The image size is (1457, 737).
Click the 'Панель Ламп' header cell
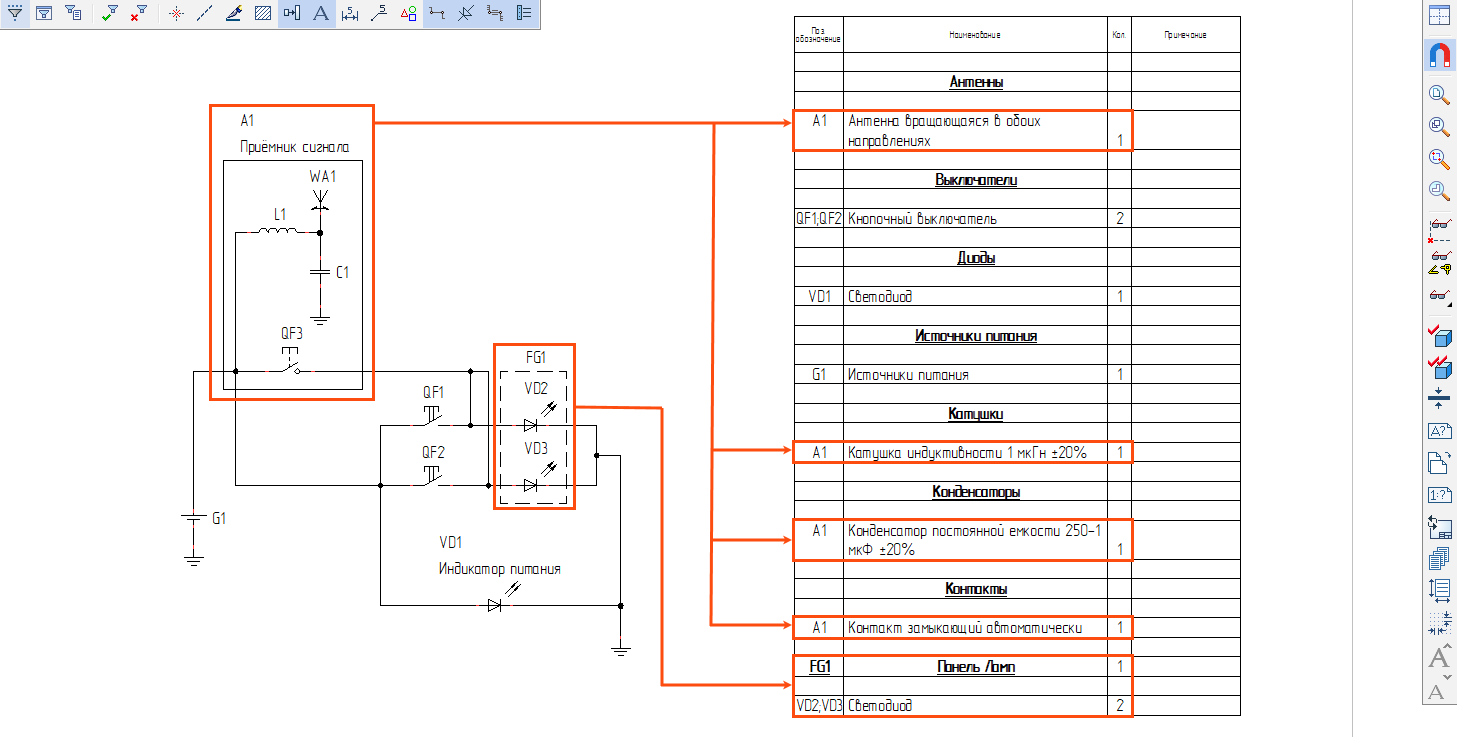pyautogui.click(x=976, y=667)
